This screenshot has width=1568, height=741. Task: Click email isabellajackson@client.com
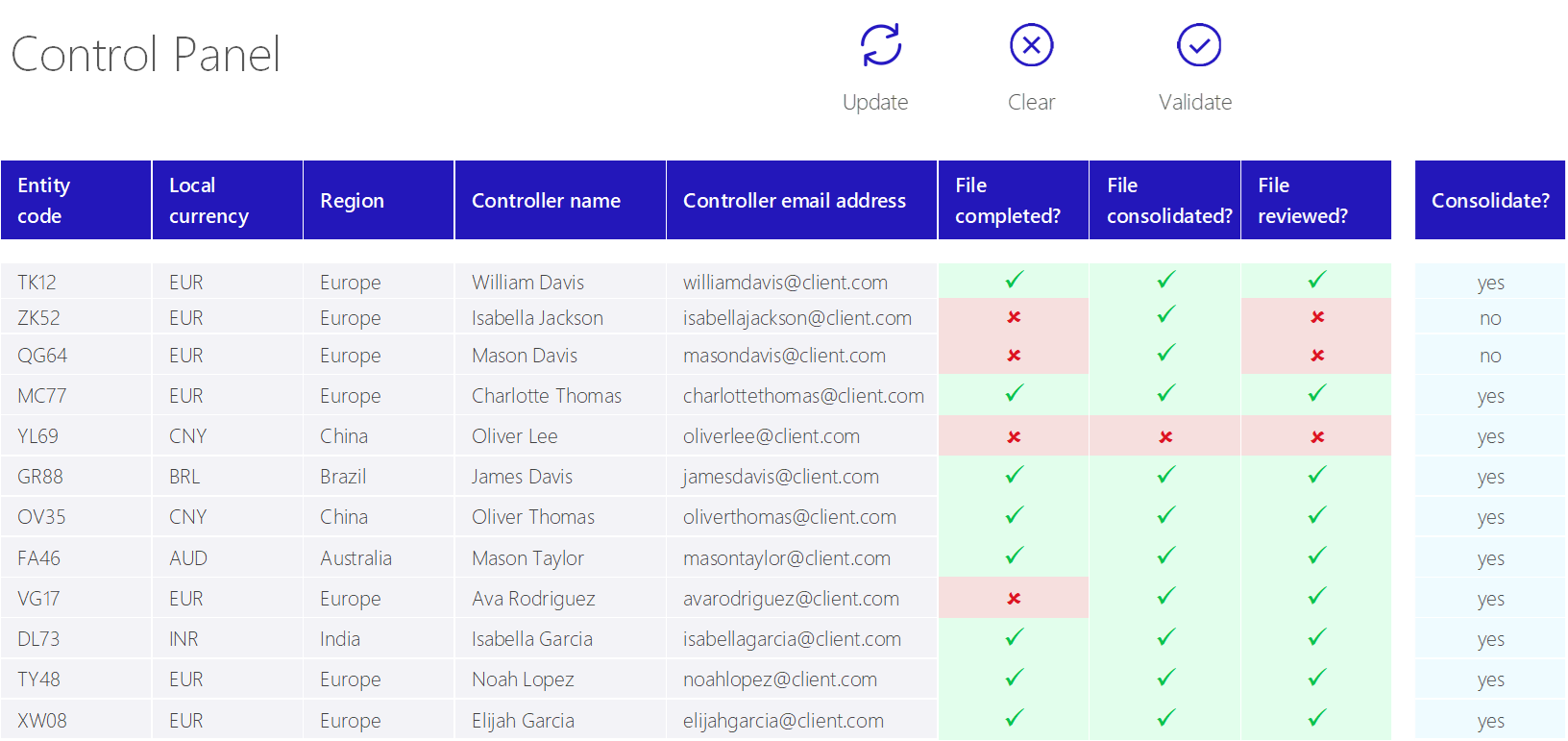coord(797,318)
